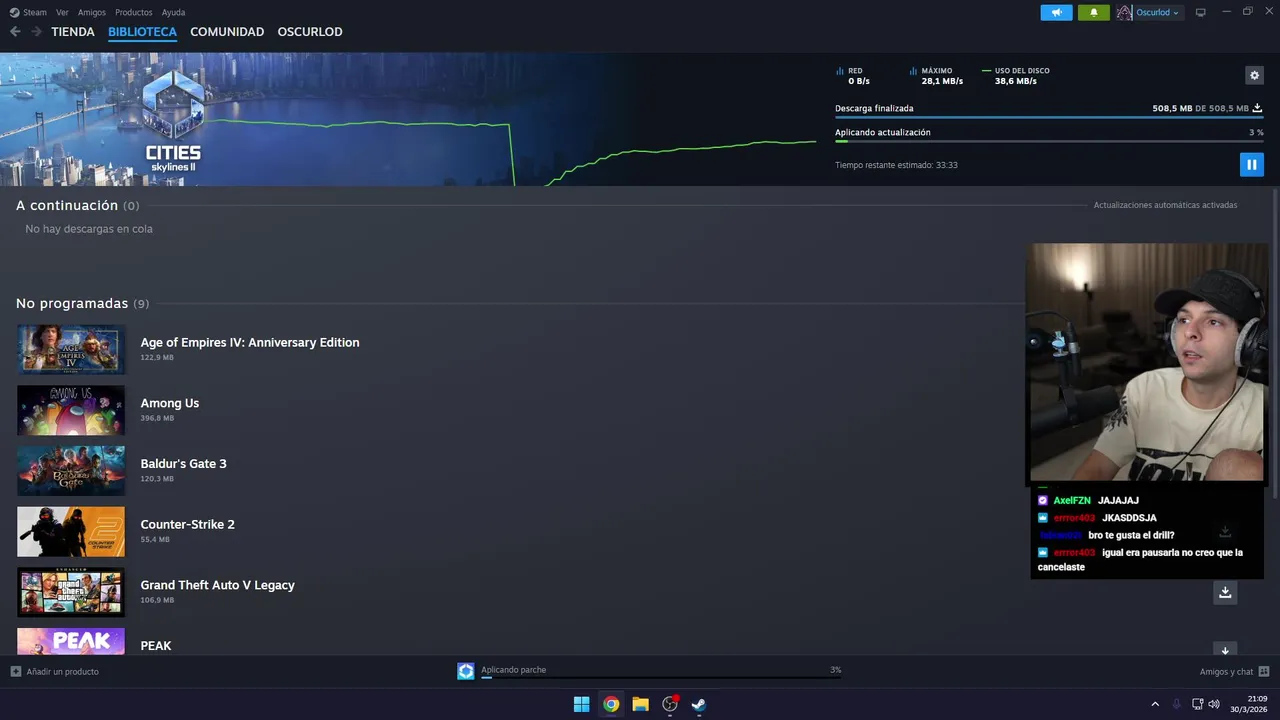Open File Explorer from the taskbar

640,704
